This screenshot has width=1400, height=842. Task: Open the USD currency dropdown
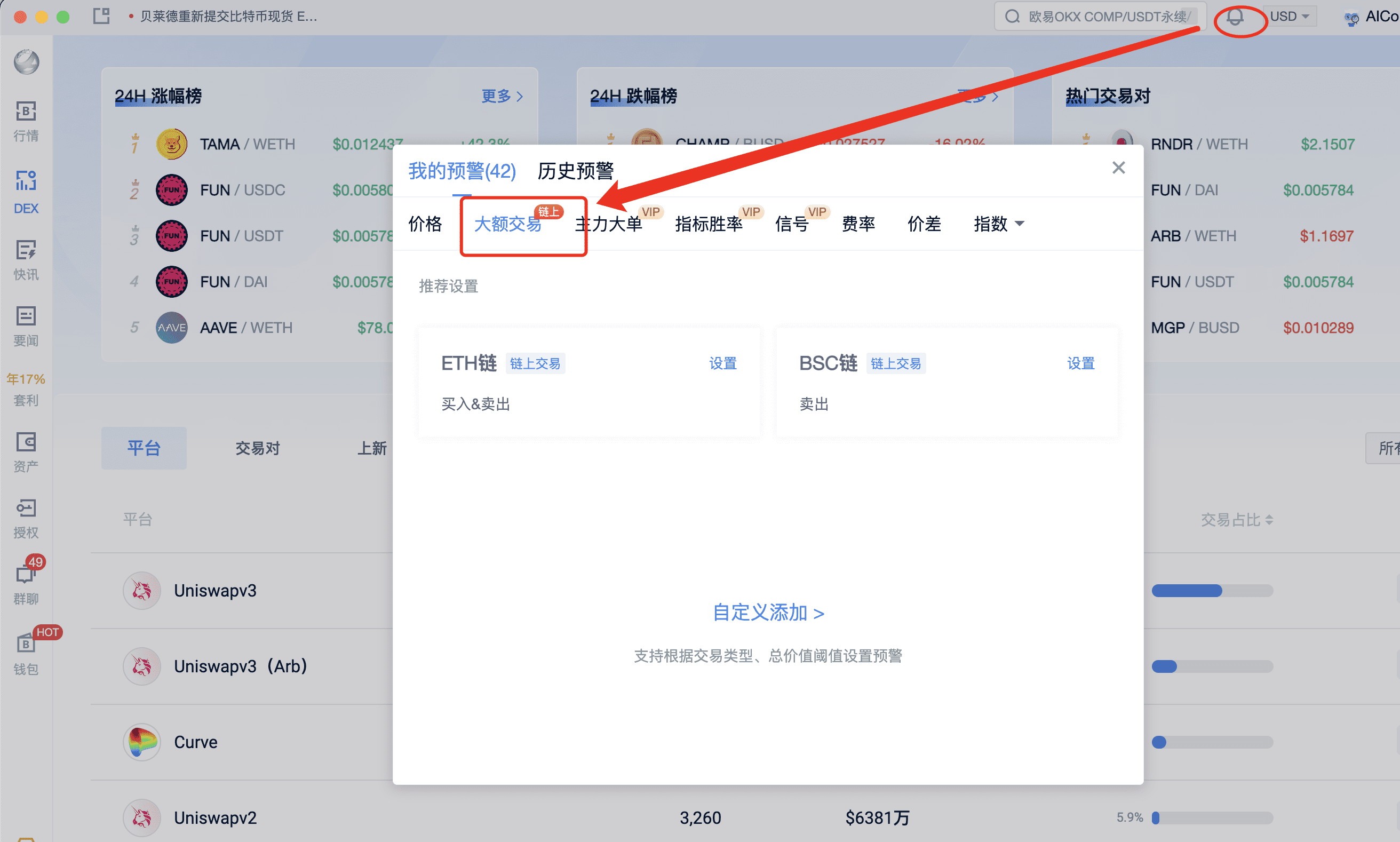[x=1289, y=17]
